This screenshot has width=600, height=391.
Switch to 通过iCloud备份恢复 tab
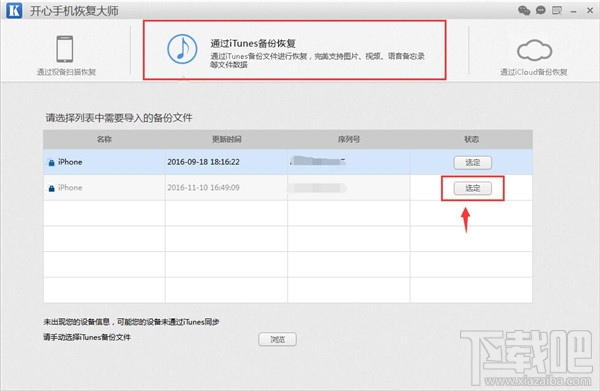coord(533,72)
